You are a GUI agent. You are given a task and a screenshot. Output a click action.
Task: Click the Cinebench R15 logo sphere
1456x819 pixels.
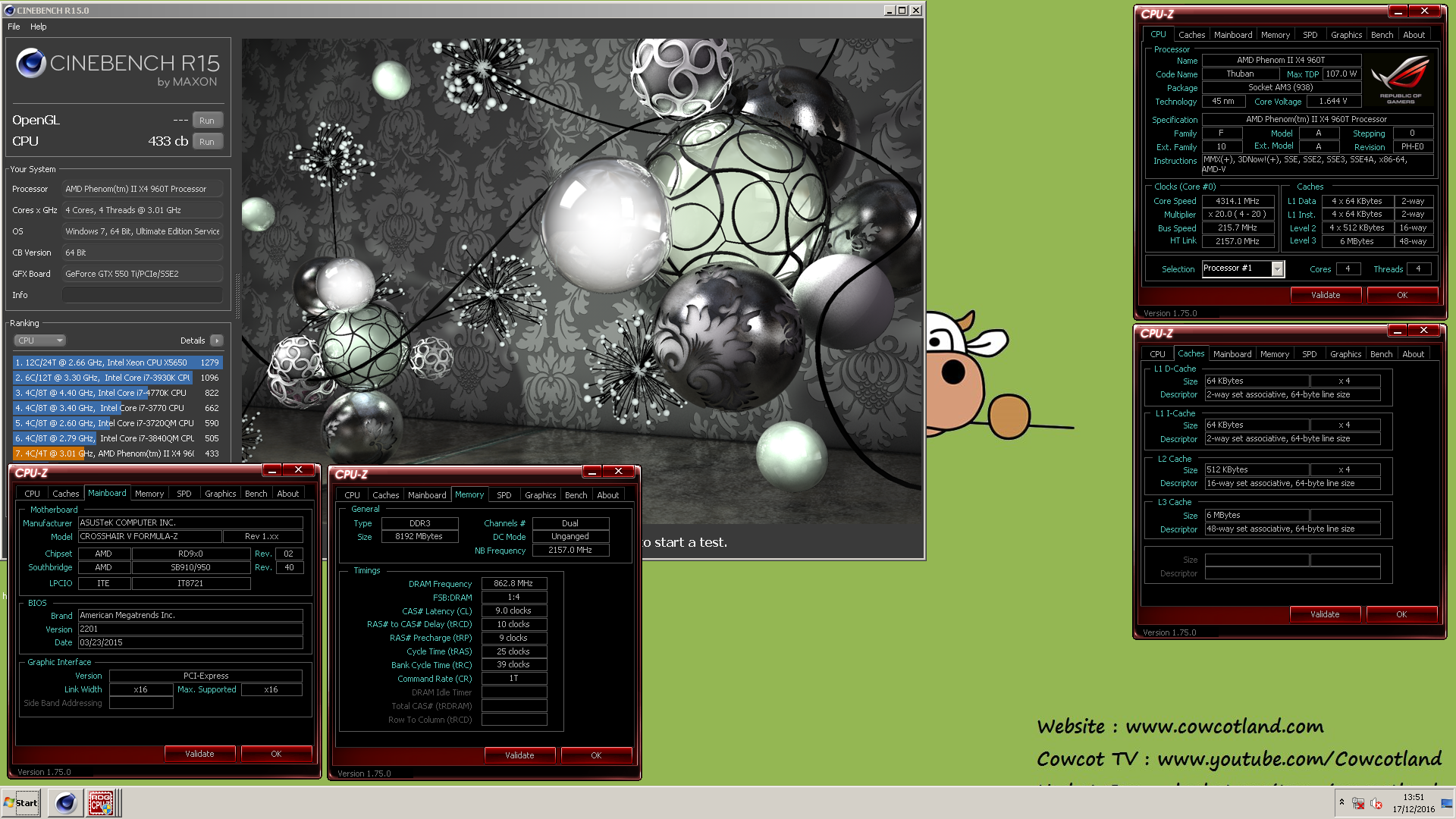(31, 63)
